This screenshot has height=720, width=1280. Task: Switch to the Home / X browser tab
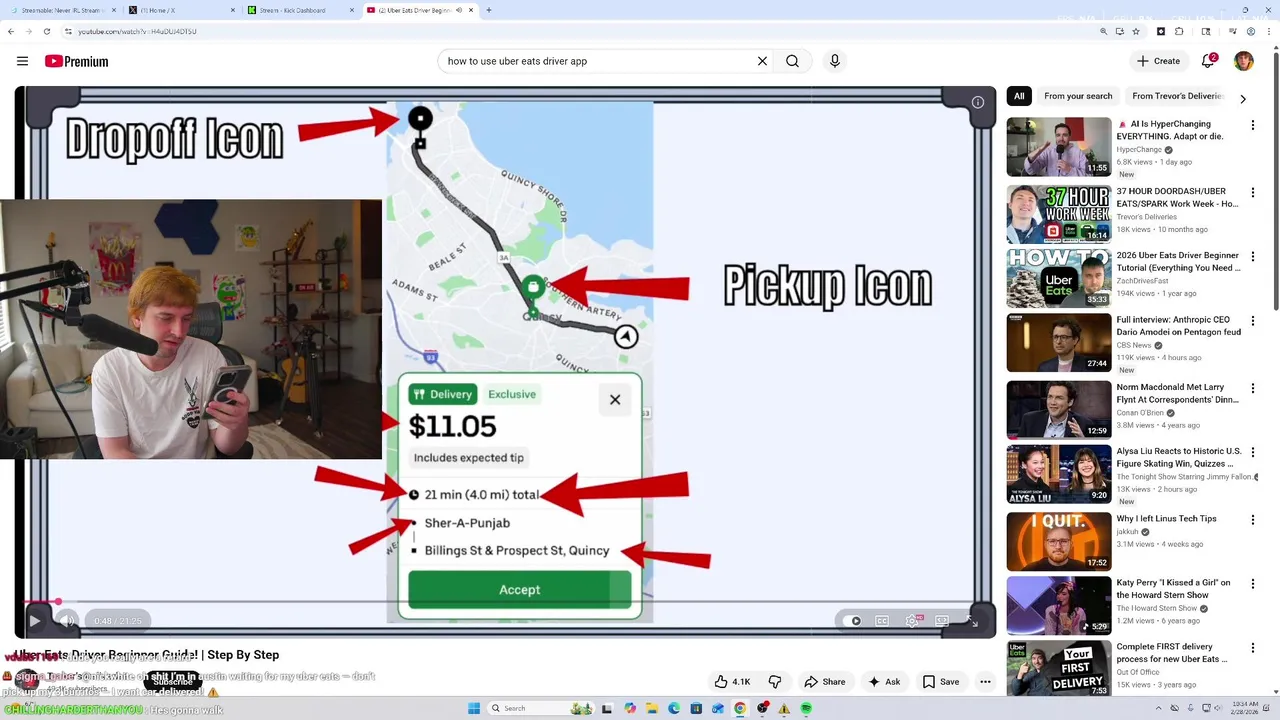tap(180, 10)
